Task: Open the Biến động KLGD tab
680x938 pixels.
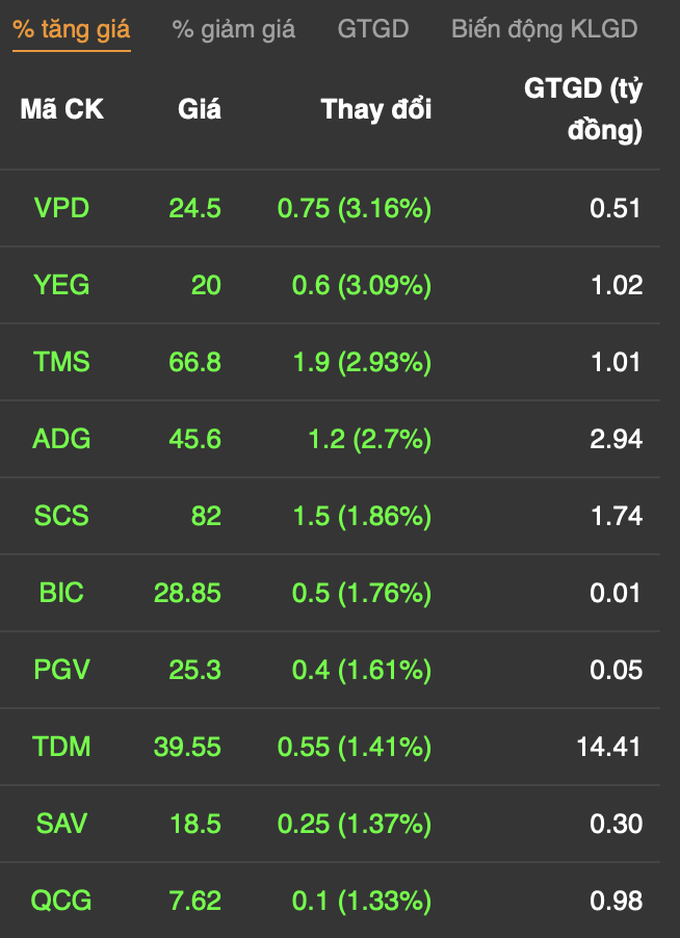Action: (544, 29)
